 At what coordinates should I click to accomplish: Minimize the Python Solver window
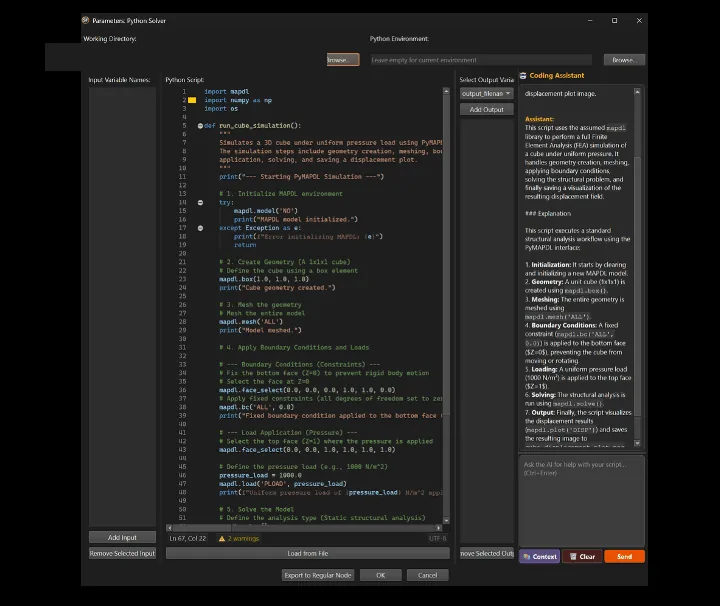tap(590, 21)
